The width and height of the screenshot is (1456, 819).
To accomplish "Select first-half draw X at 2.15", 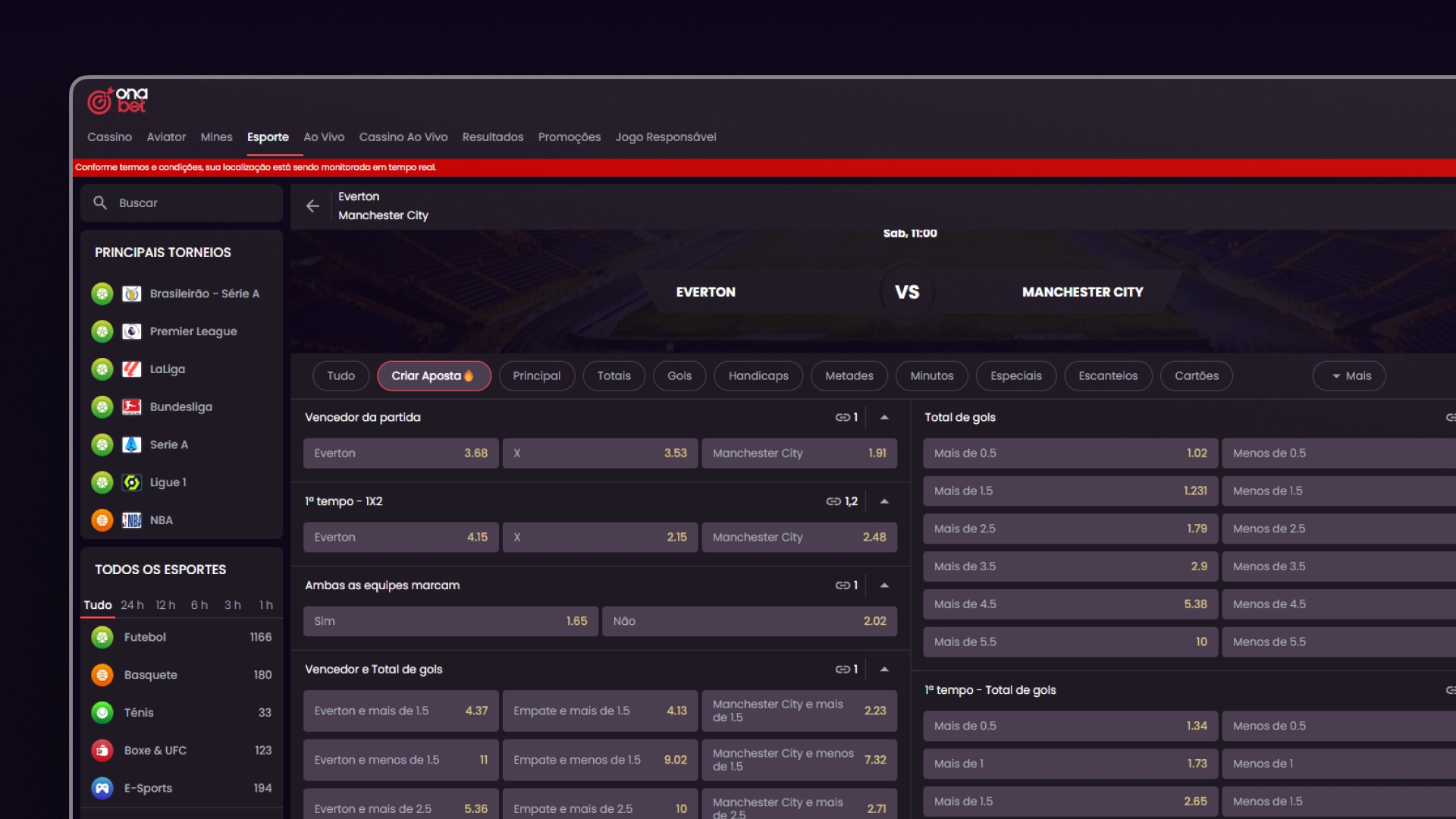I will (x=601, y=537).
